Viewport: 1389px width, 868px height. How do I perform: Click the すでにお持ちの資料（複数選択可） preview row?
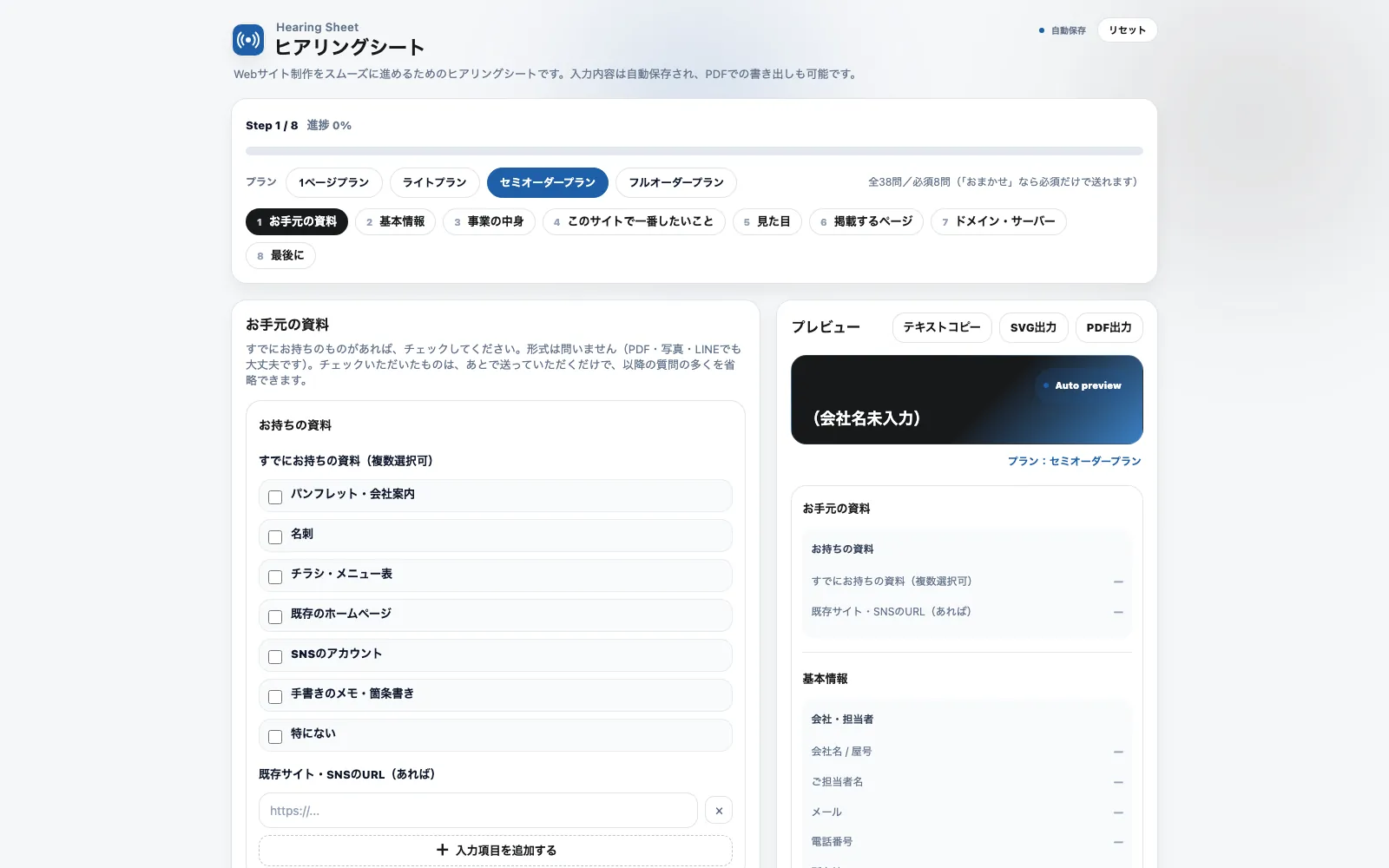(x=967, y=582)
